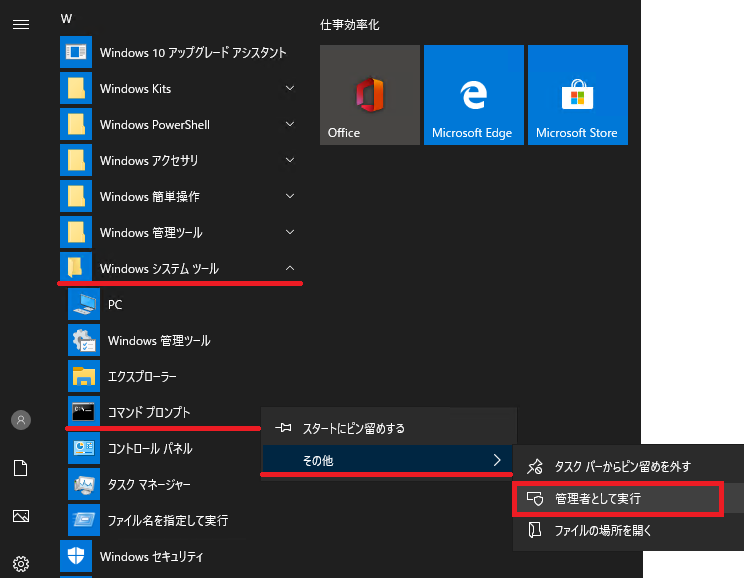Image resolution: width=744 pixels, height=578 pixels.
Task: Click the Windows アクセサリ label
Action: pyautogui.click(x=149, y=160)
